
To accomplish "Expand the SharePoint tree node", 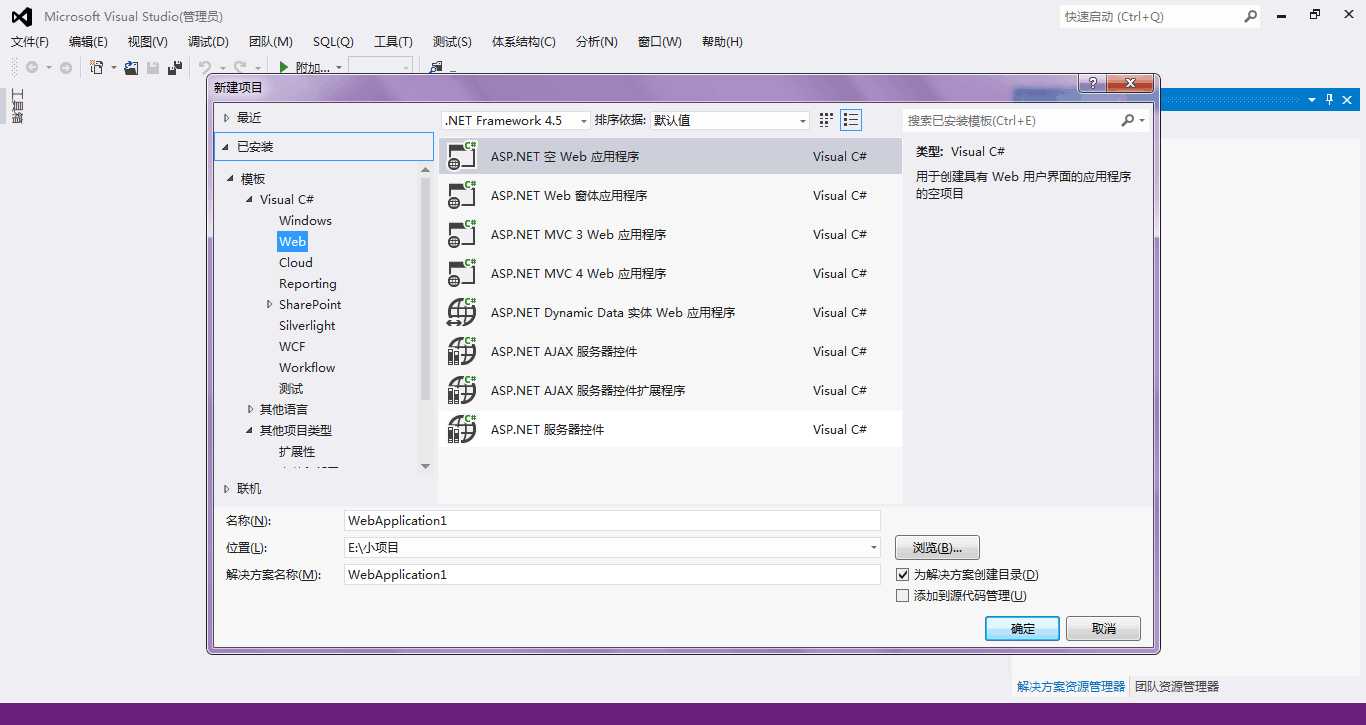I will tap(269, 305).
